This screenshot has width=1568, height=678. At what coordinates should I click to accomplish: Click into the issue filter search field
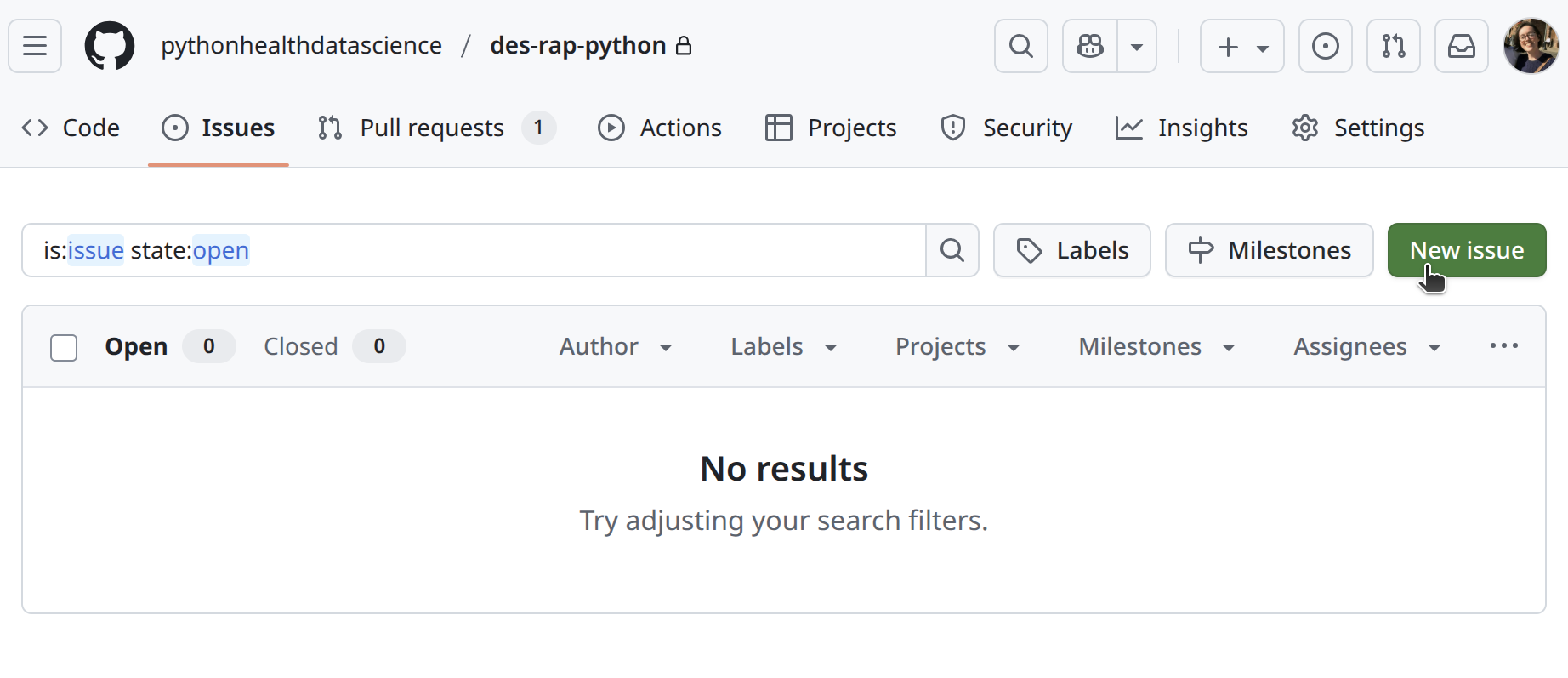578,250
